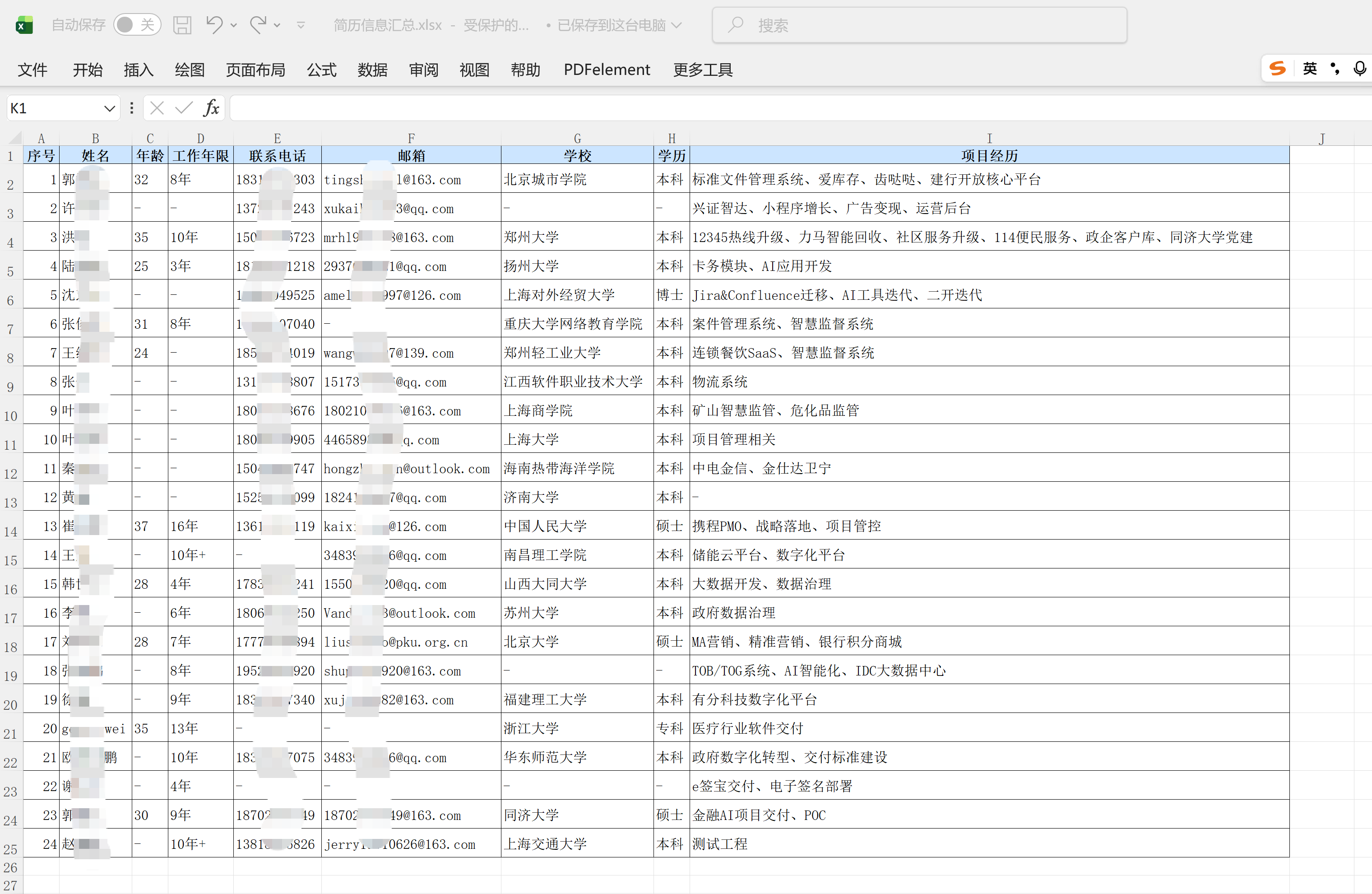Click the cell reading 医疗行业软件交付
The height and width of the screenshot is (894, 1372).
[989, 728]
